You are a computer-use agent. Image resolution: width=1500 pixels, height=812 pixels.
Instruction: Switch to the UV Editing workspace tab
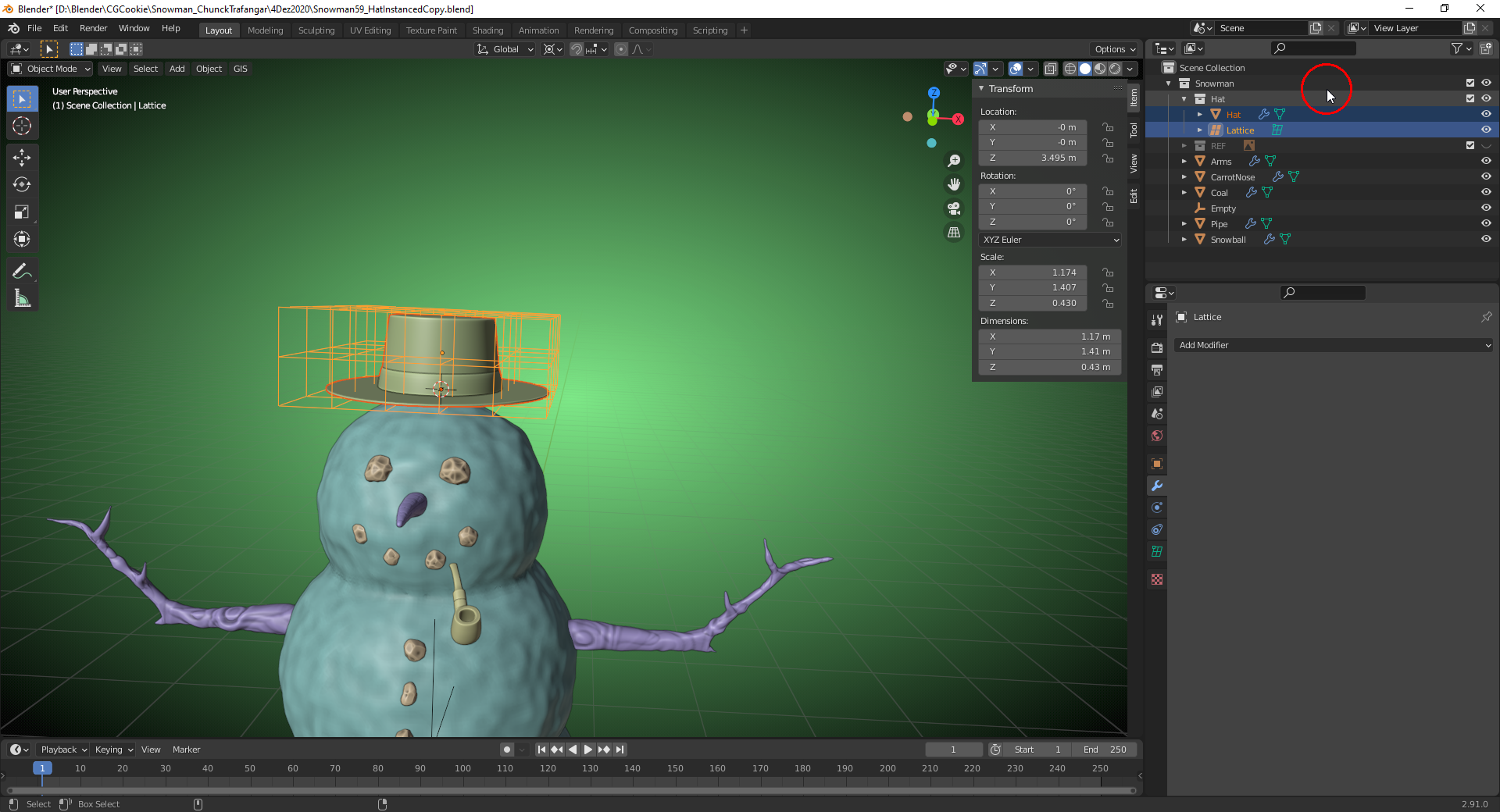point(370,30)
